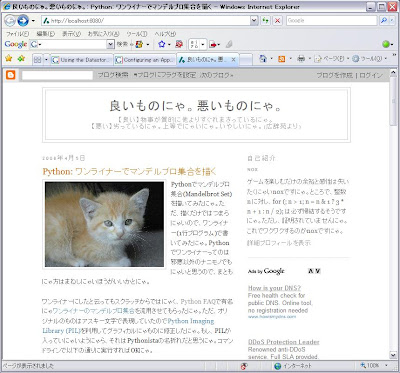Click the Google search box in IE toolbar
The image size is (400, 373).
(331, 21)
